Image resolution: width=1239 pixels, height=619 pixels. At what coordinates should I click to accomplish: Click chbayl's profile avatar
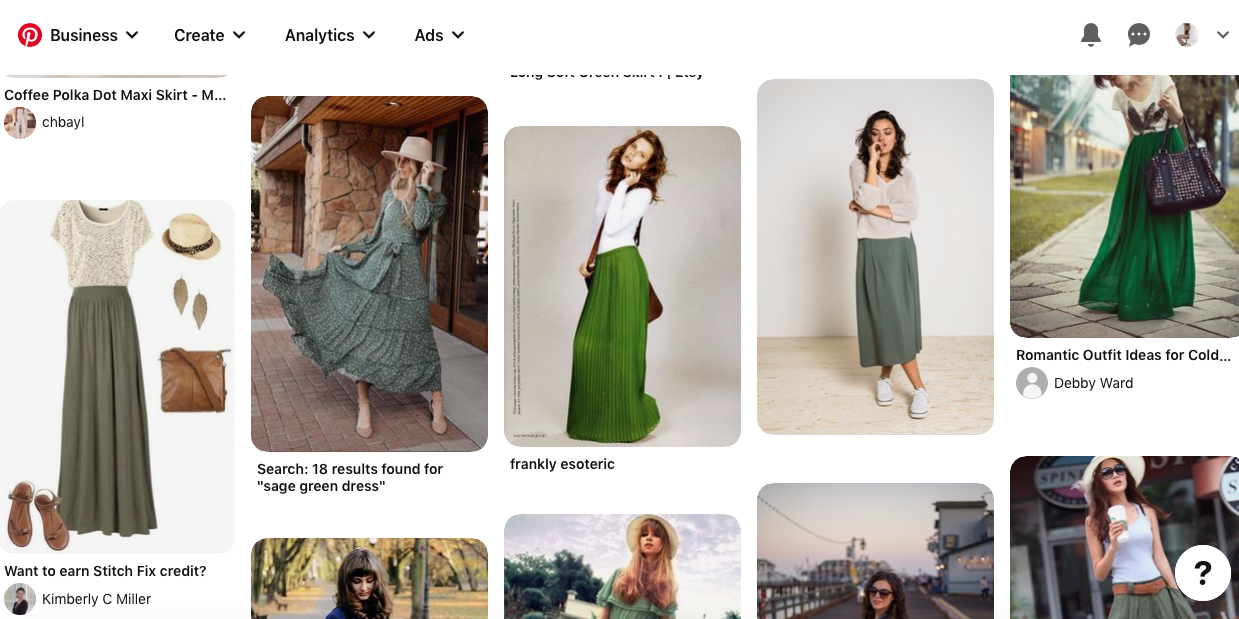click(20, 123)
